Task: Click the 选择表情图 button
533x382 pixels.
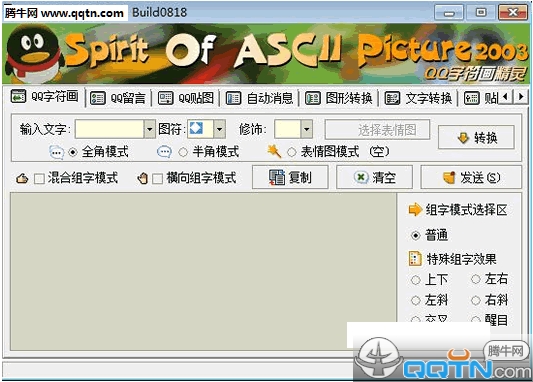Action: tap(377, 129)
